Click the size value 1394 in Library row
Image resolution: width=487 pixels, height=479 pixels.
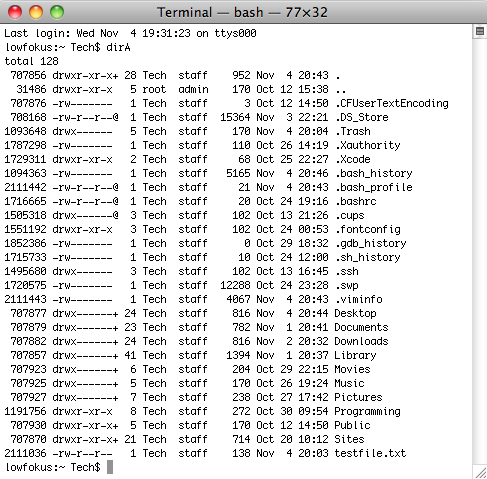[x=238, y=355]
